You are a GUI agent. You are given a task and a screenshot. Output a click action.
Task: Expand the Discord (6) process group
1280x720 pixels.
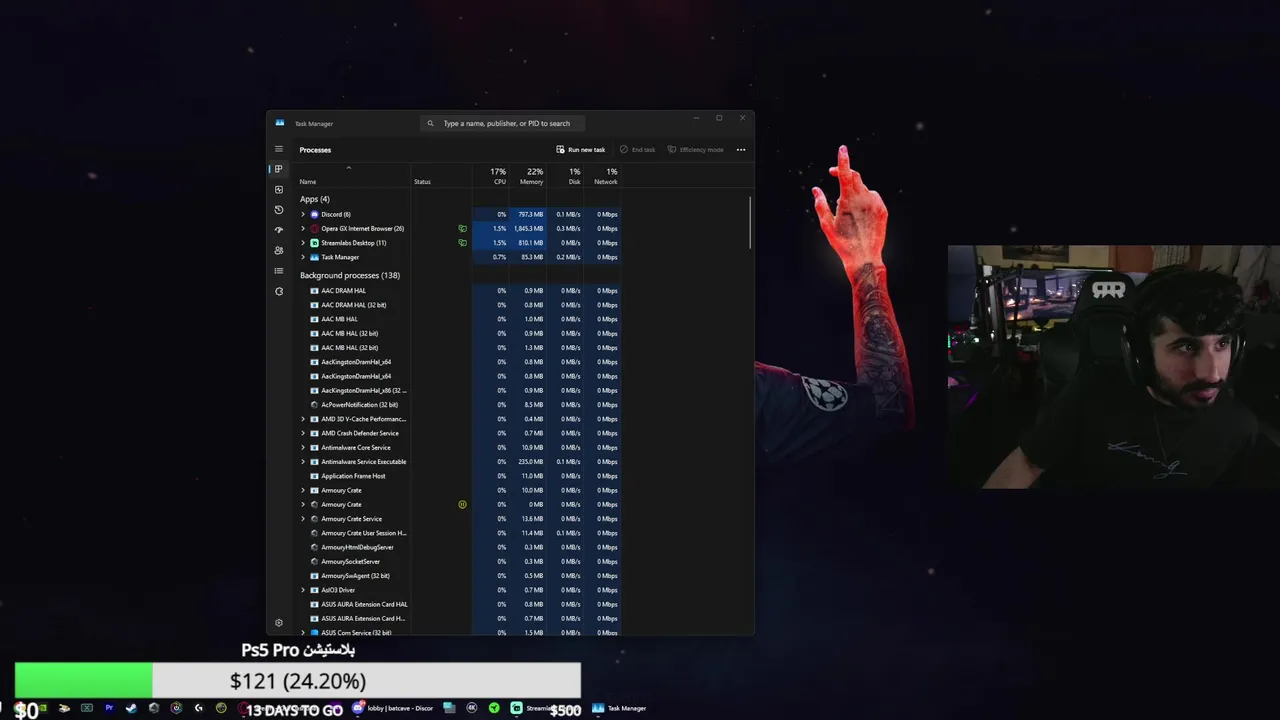(303, 215)
